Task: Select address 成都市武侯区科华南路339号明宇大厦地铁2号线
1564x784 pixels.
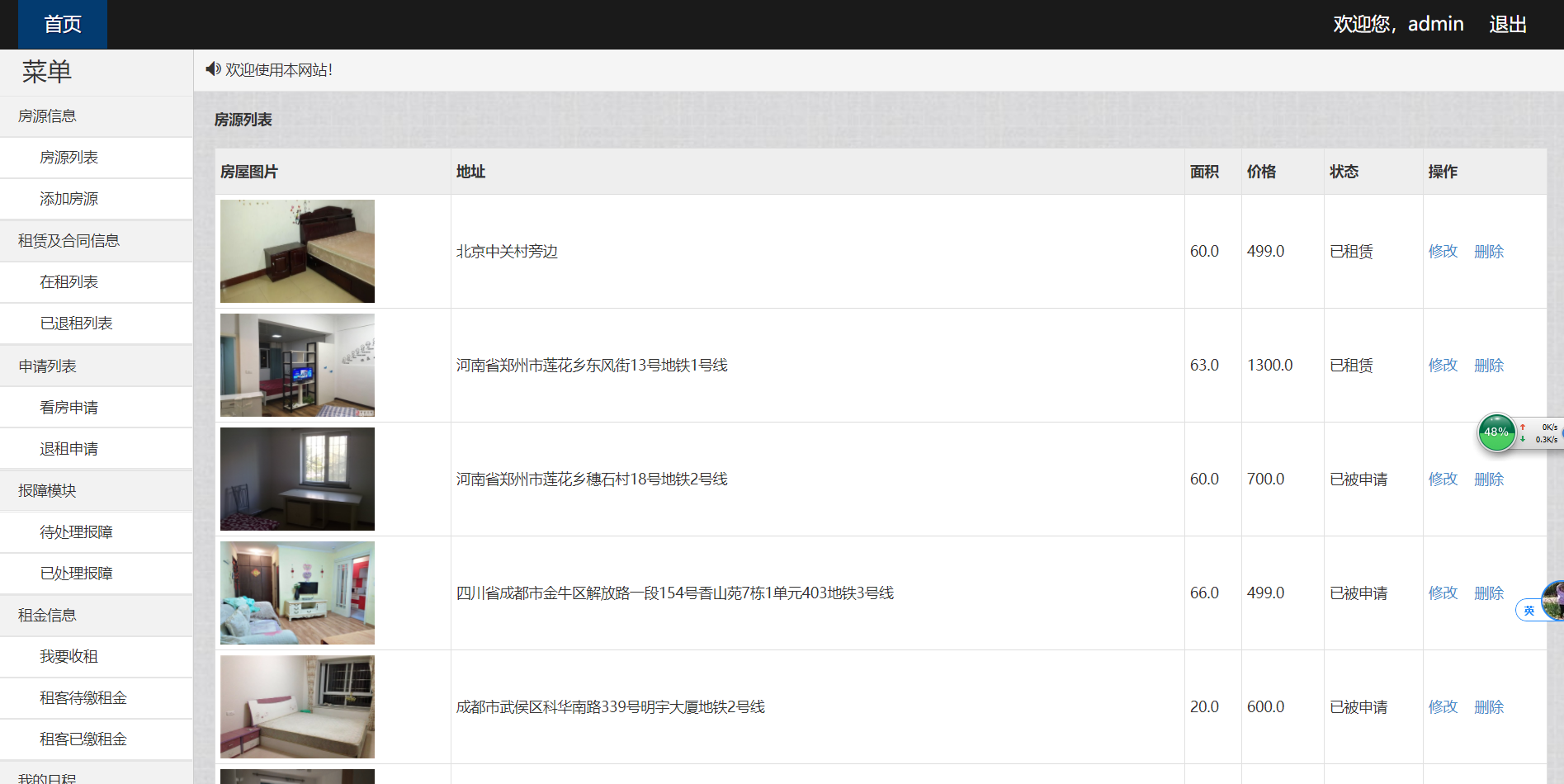Action: pos(611,707)
